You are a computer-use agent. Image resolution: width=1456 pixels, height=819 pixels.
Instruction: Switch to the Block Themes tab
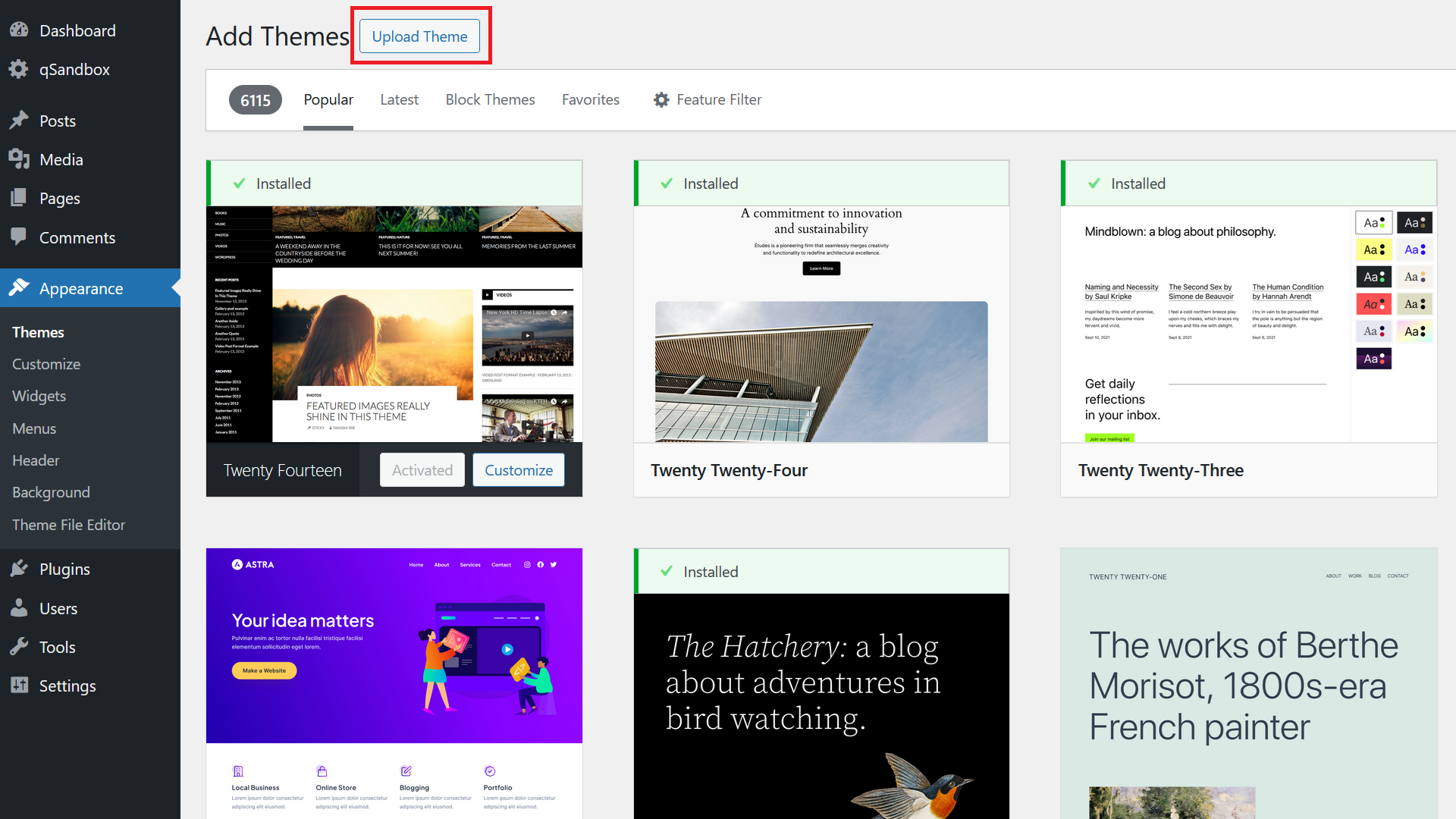pyautogui.click(x=490, y=100)
